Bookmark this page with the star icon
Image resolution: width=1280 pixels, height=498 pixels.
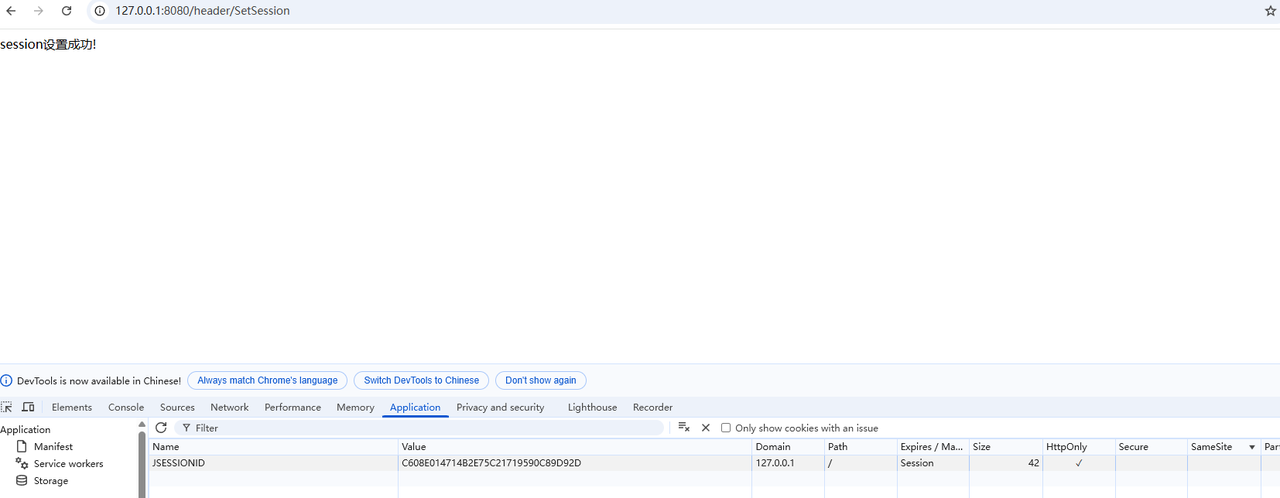1271,11
